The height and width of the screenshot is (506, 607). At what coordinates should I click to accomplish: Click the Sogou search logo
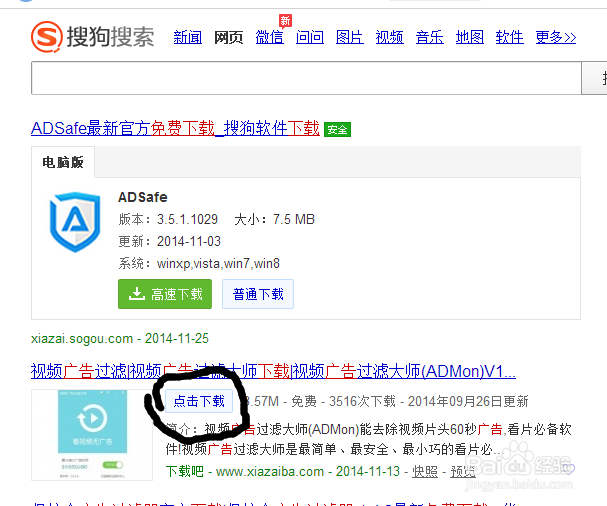(93, 37)
